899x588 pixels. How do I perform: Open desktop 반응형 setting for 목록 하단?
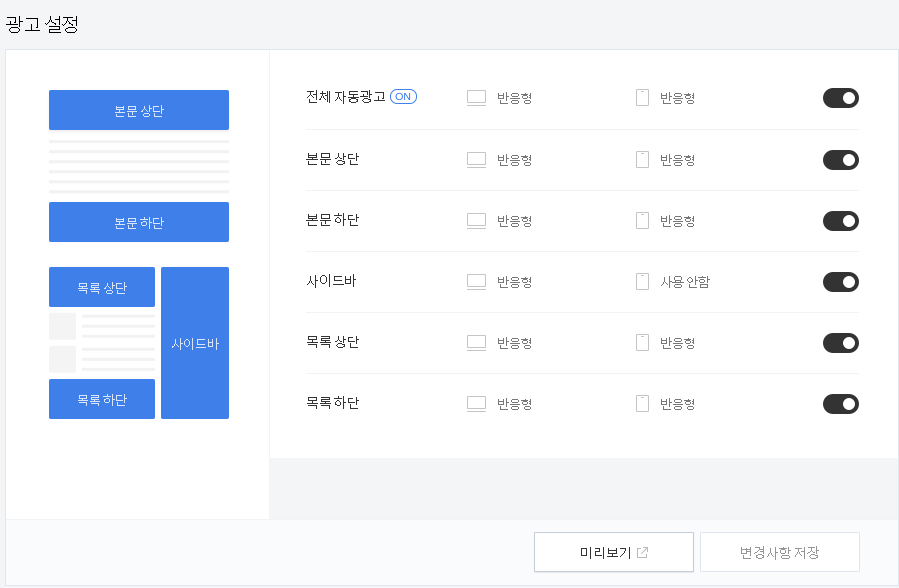(514, 405)
